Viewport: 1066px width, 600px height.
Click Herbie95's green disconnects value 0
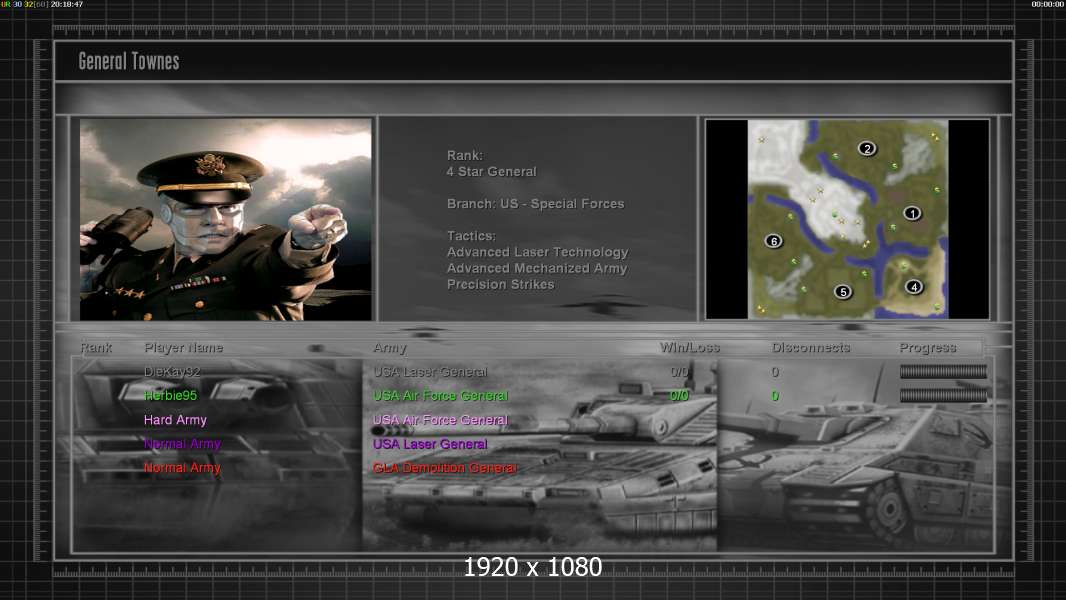pyautogui.click(x=775, y=395)
